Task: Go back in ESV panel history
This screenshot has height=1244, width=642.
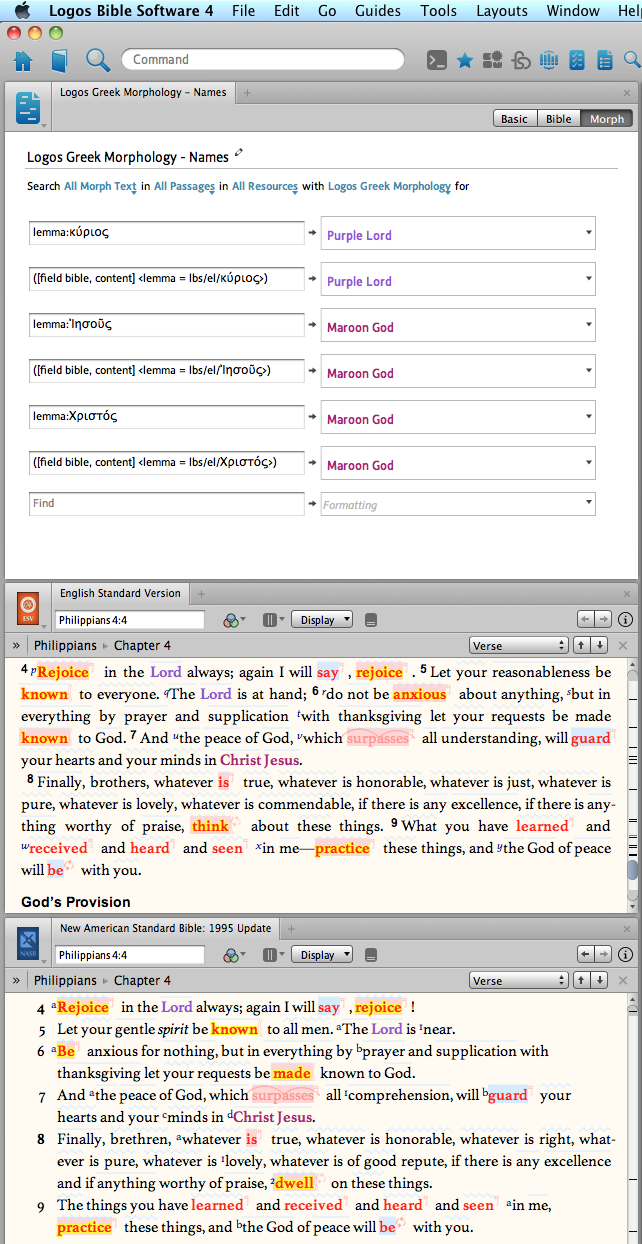Action: coord(587,620)
